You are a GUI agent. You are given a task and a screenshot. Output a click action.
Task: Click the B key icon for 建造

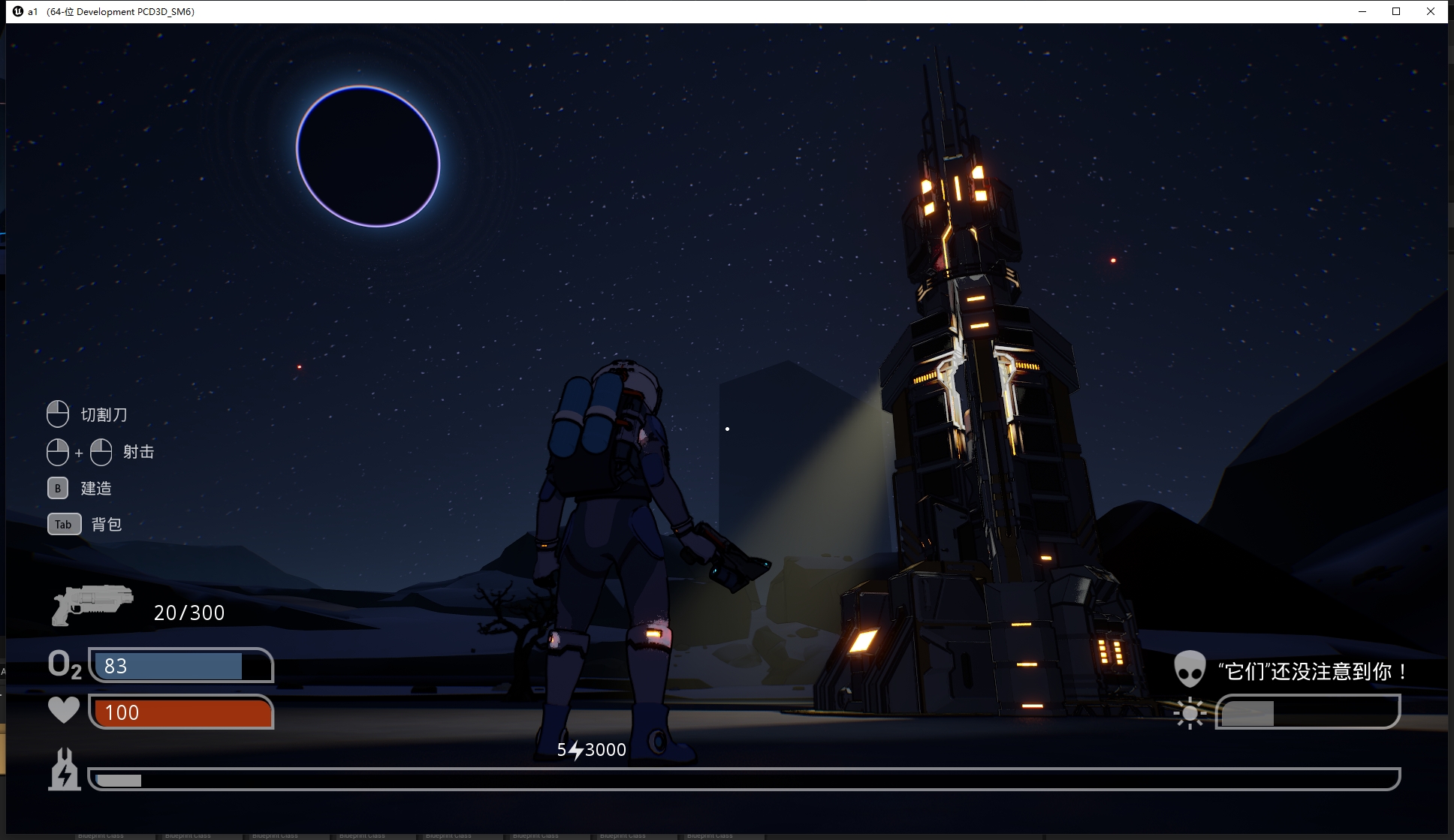(58, 488)
